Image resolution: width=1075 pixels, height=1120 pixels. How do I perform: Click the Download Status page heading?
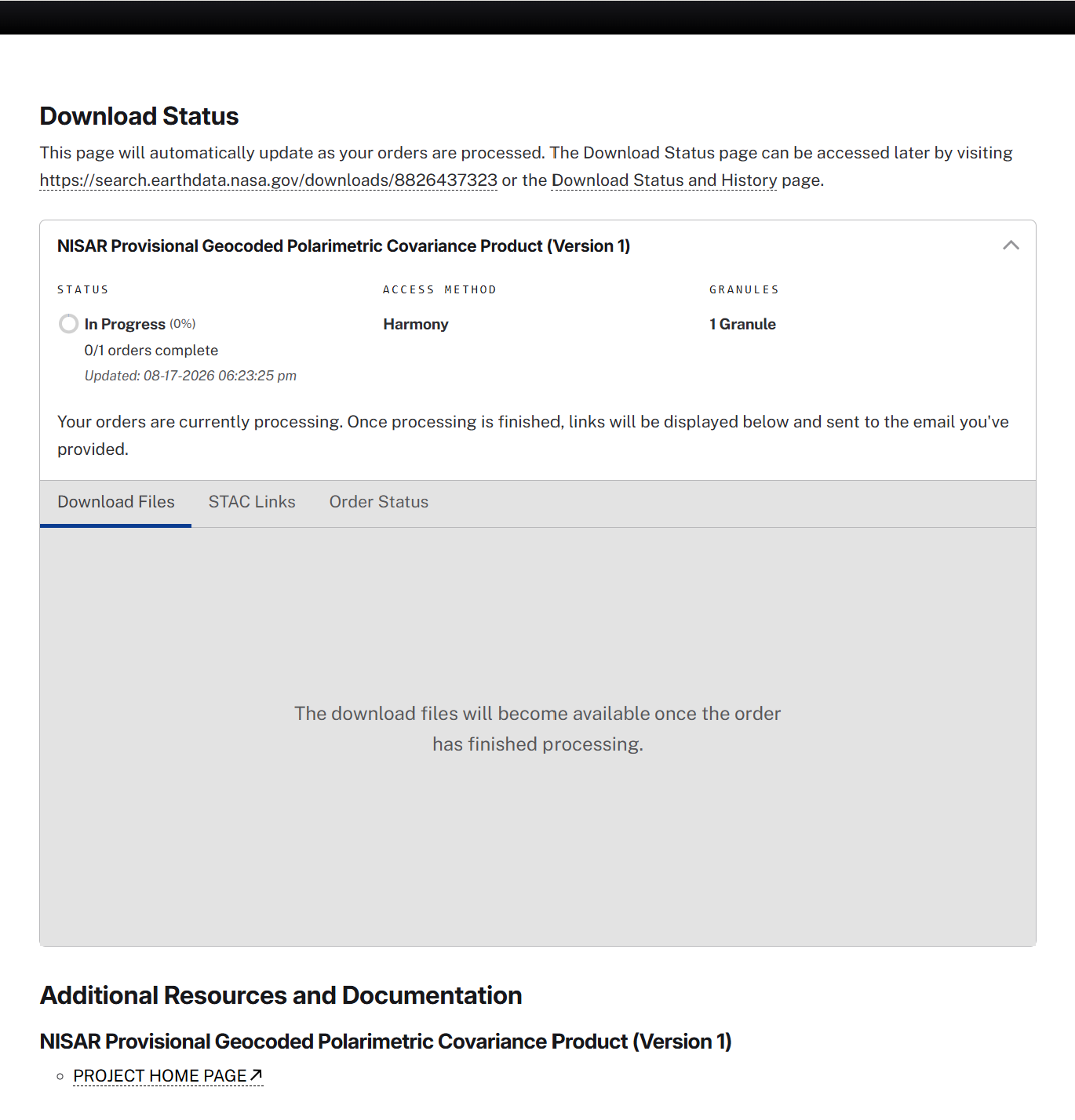click(x=140, y=116)
